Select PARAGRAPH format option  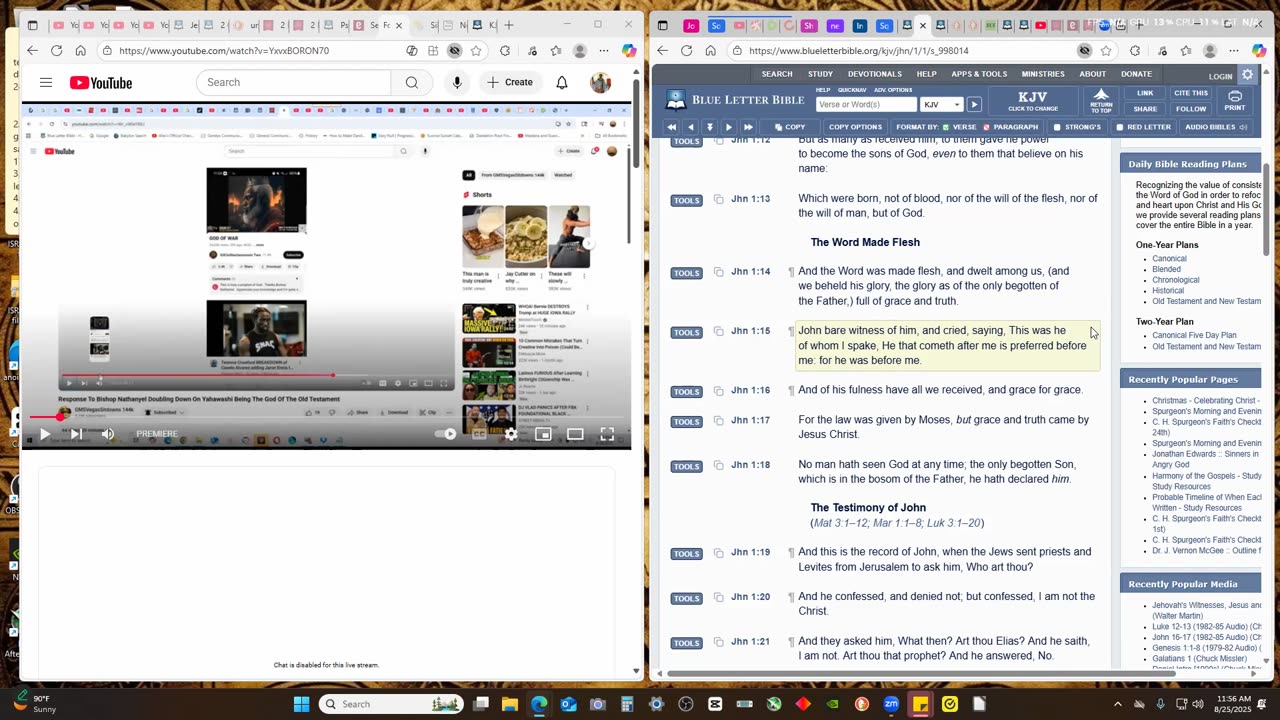1011,127
